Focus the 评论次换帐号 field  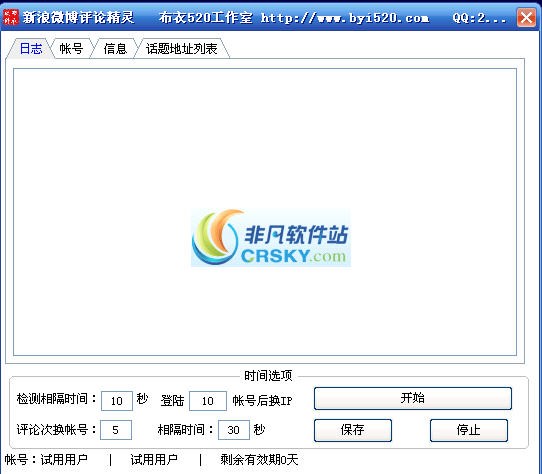coord(116,430)
